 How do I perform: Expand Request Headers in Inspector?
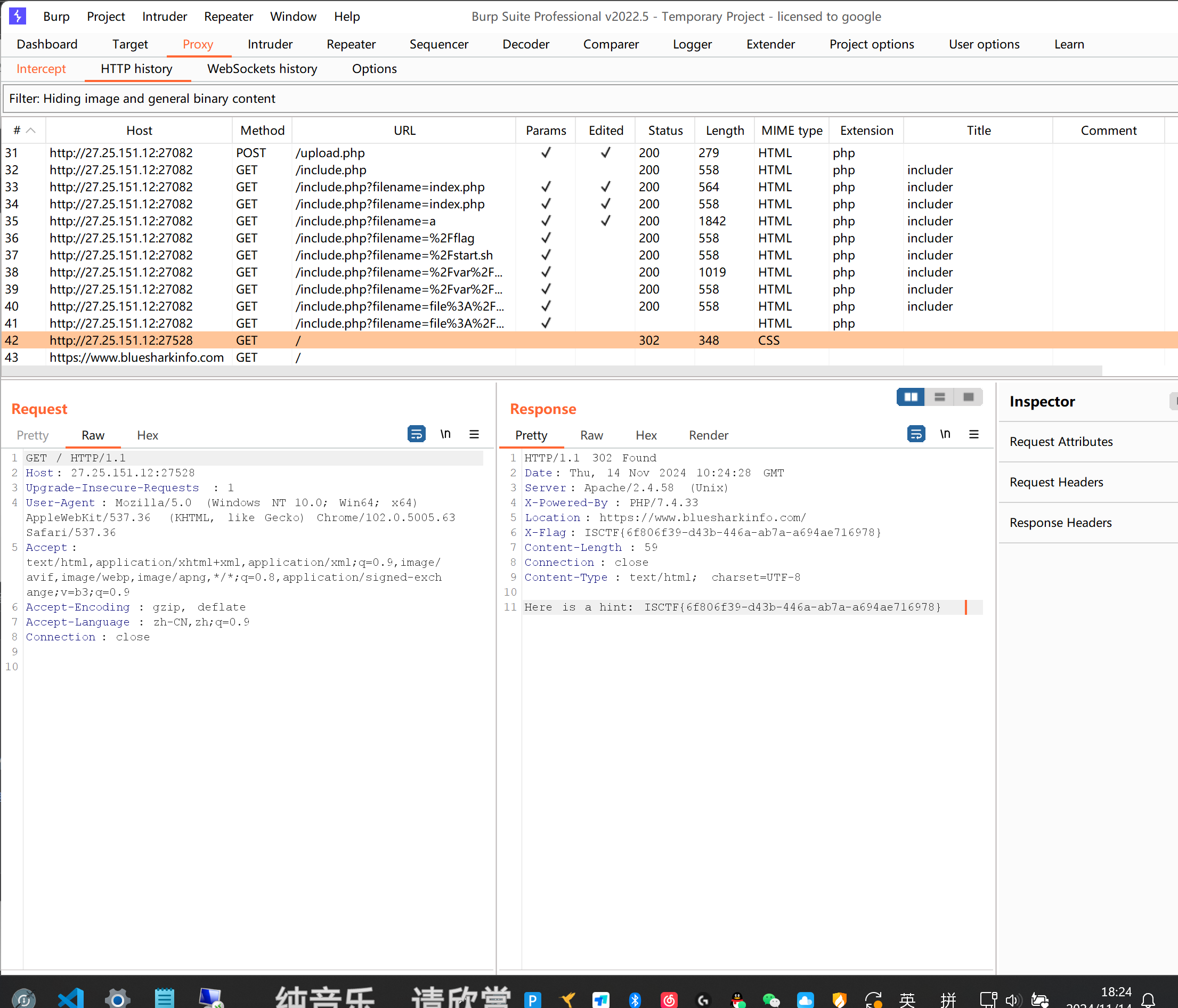point(1056,482)
